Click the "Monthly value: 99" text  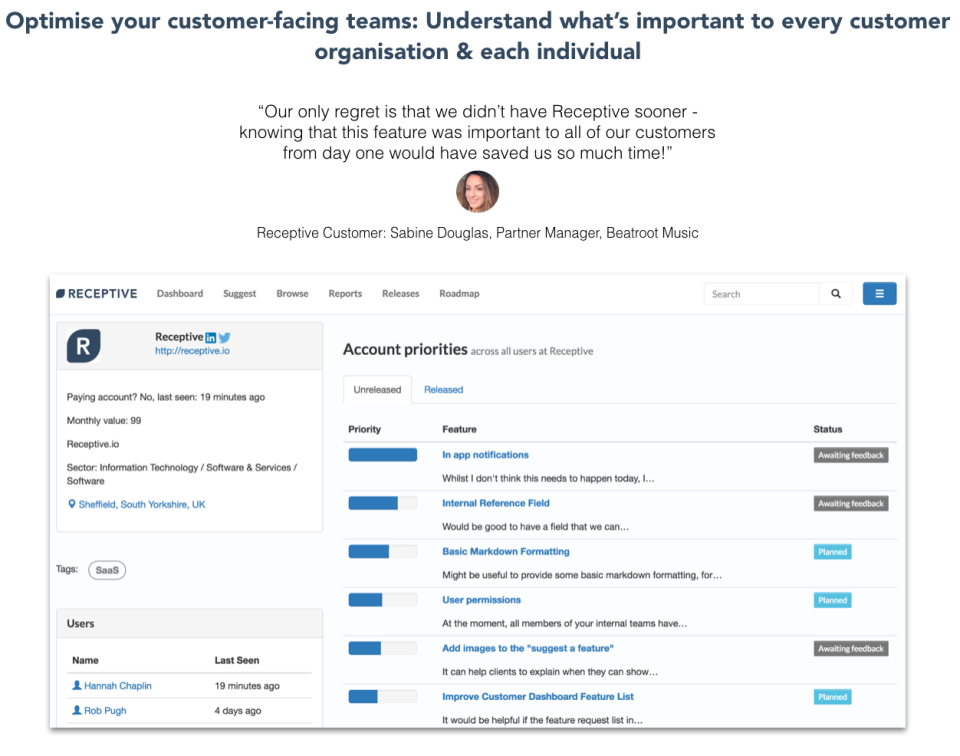point(104,421)
